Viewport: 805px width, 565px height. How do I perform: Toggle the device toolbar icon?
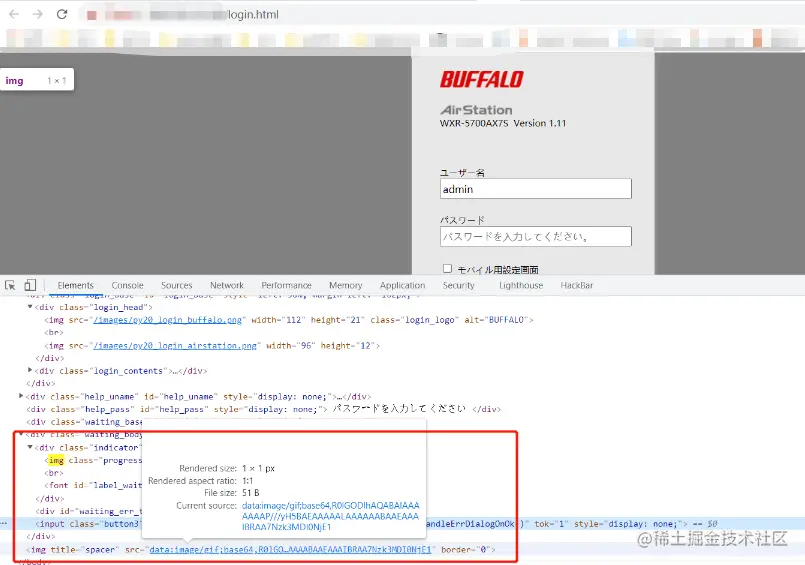click(30, 285)
